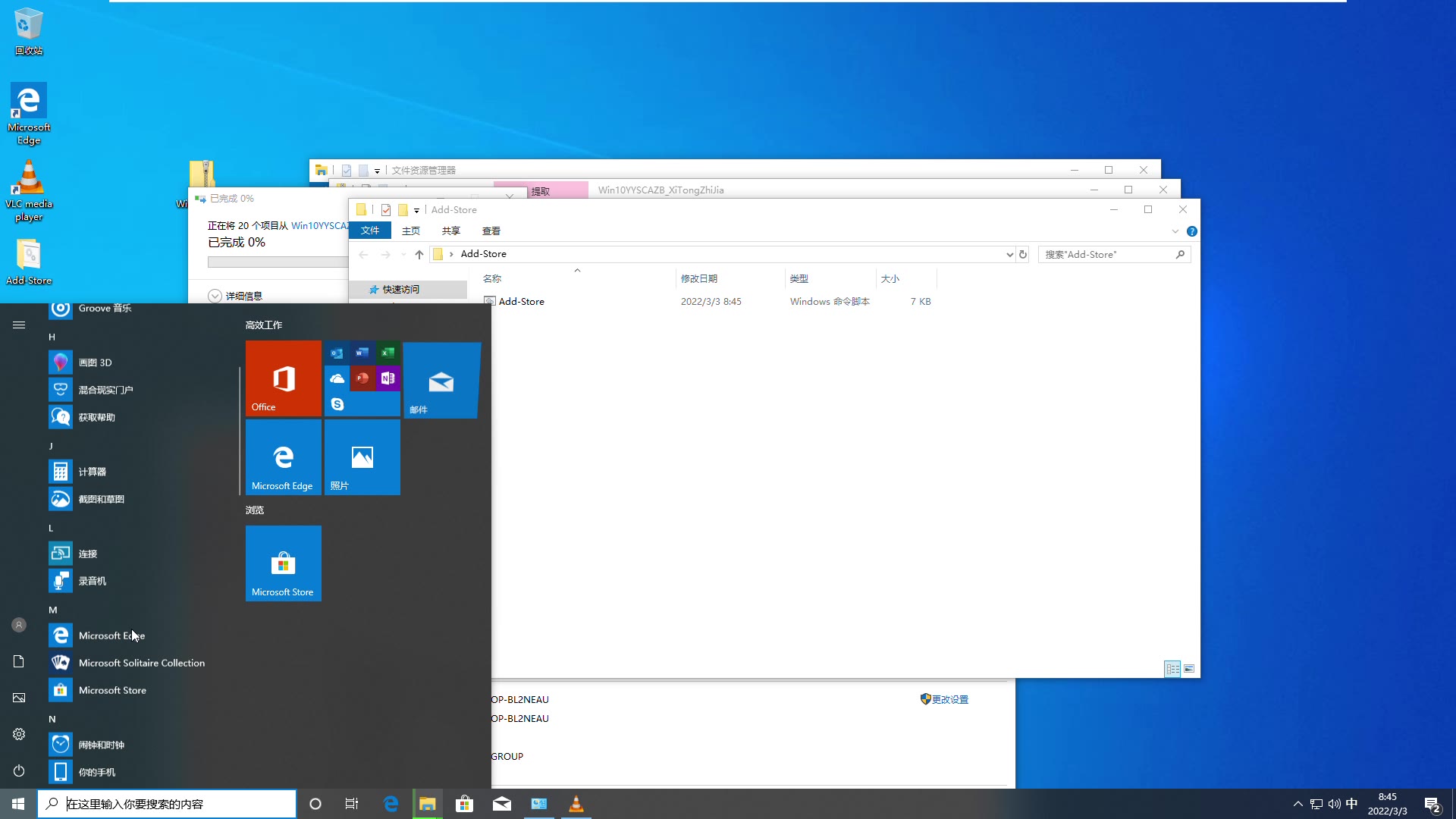Screen dimensions: 1456x819
Task: Expand details (详细信息) in copy dialog
Action: (x=235, y=296)
